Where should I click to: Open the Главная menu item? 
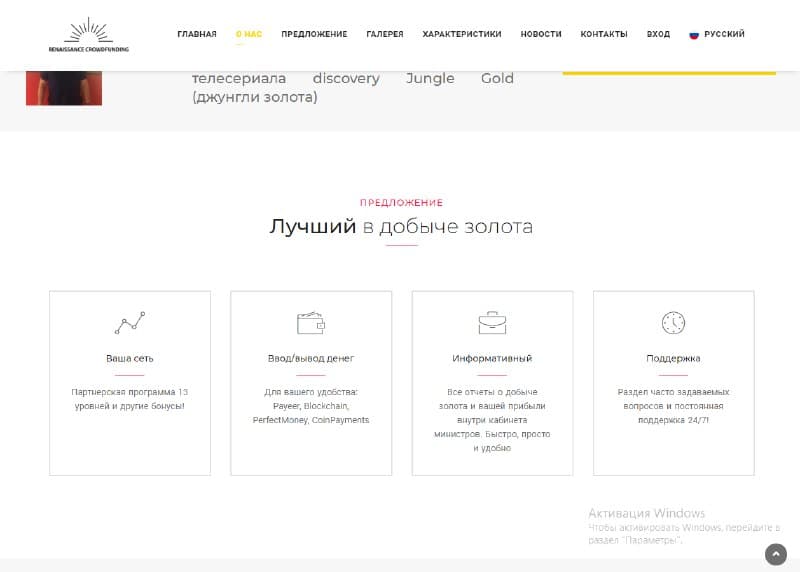197,34
